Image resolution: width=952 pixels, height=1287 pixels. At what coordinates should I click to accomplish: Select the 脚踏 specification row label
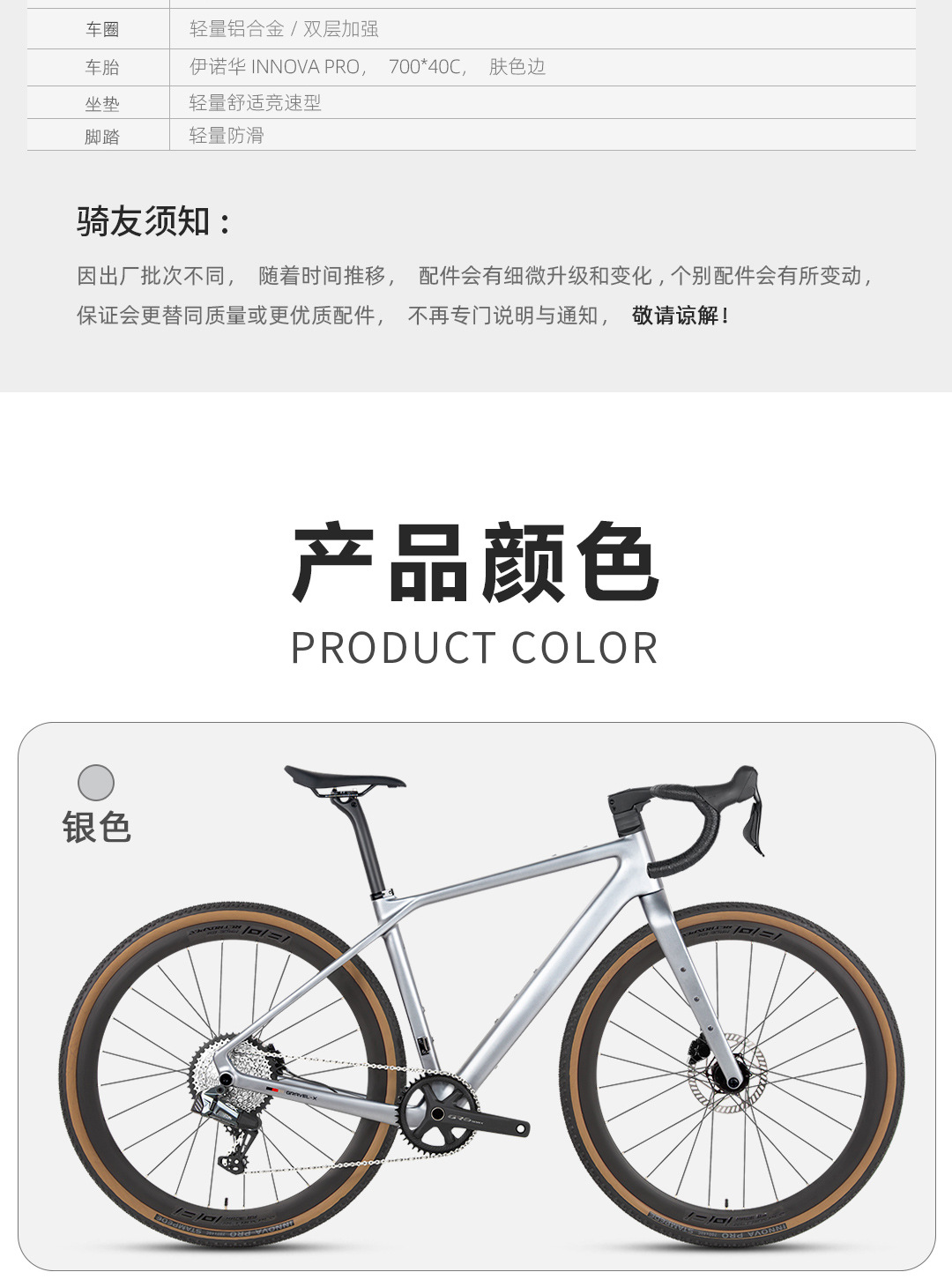(102, 137)
